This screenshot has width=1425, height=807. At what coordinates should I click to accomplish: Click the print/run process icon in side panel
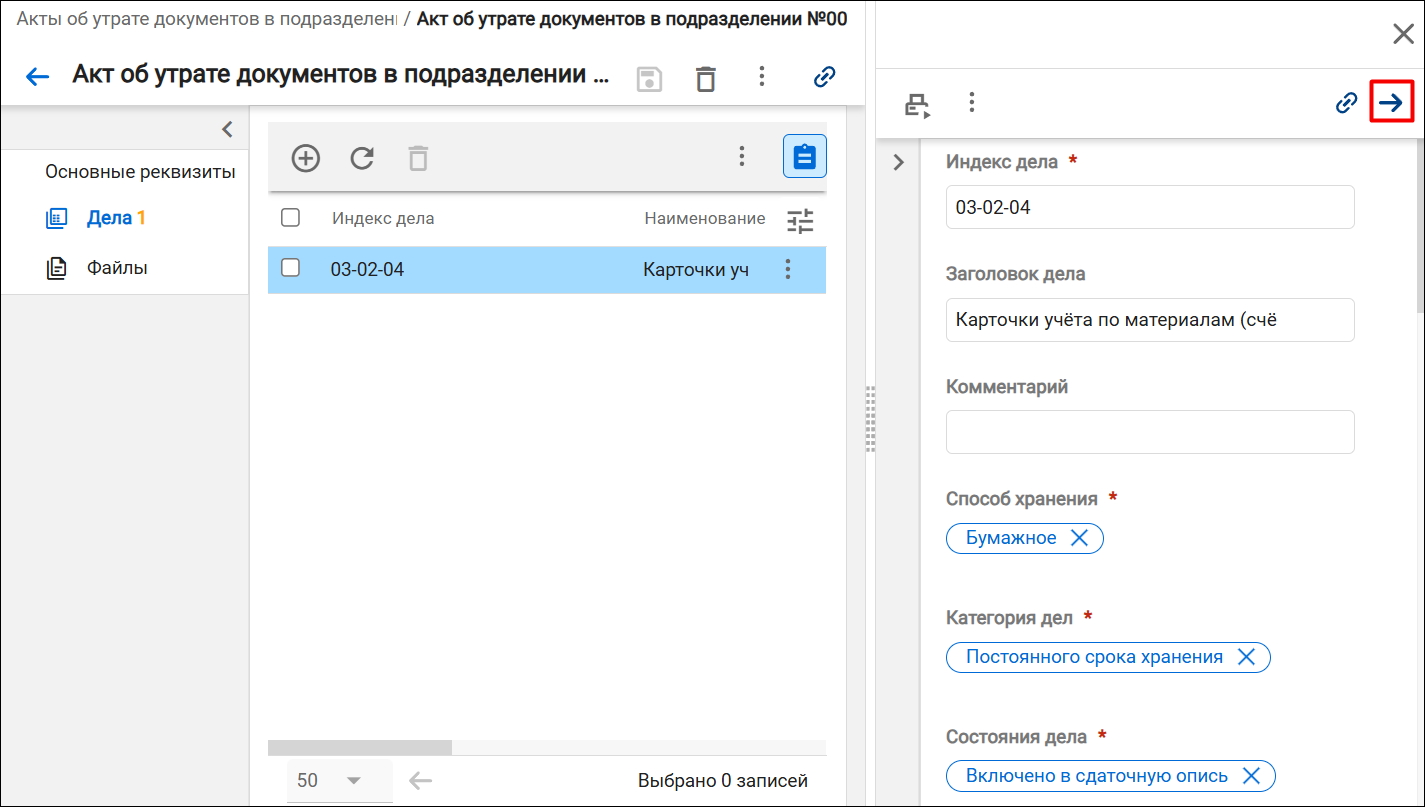tap(917, 105)
